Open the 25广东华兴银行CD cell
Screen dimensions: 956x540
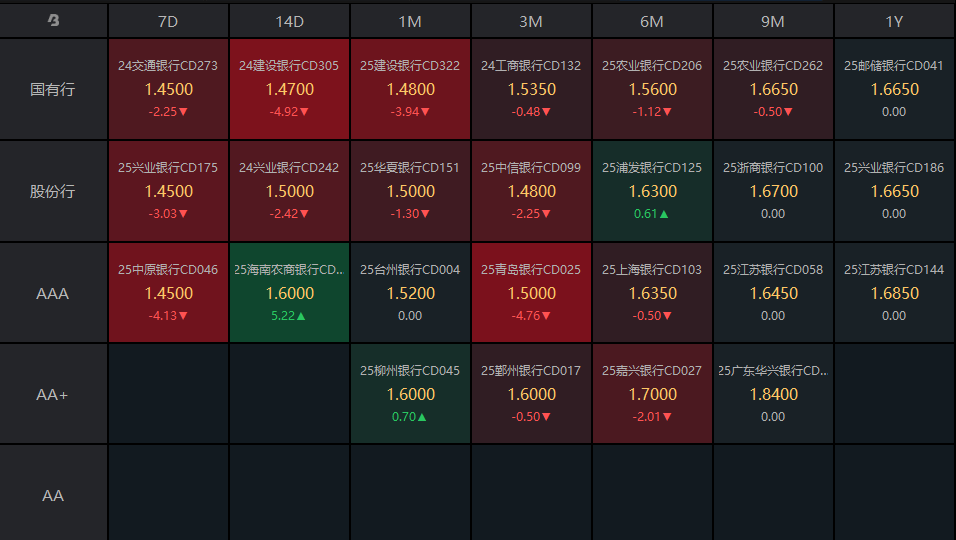point(773,394)
